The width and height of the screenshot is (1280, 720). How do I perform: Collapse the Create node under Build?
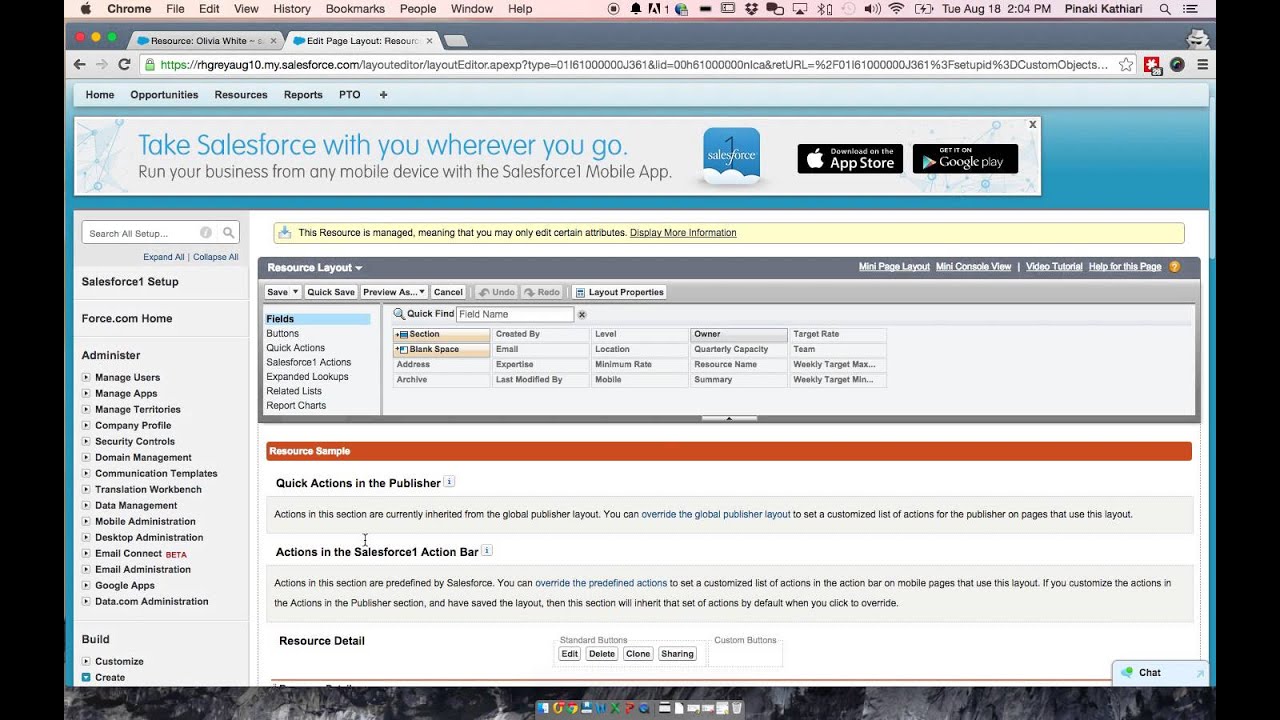[x=86, y=677]
